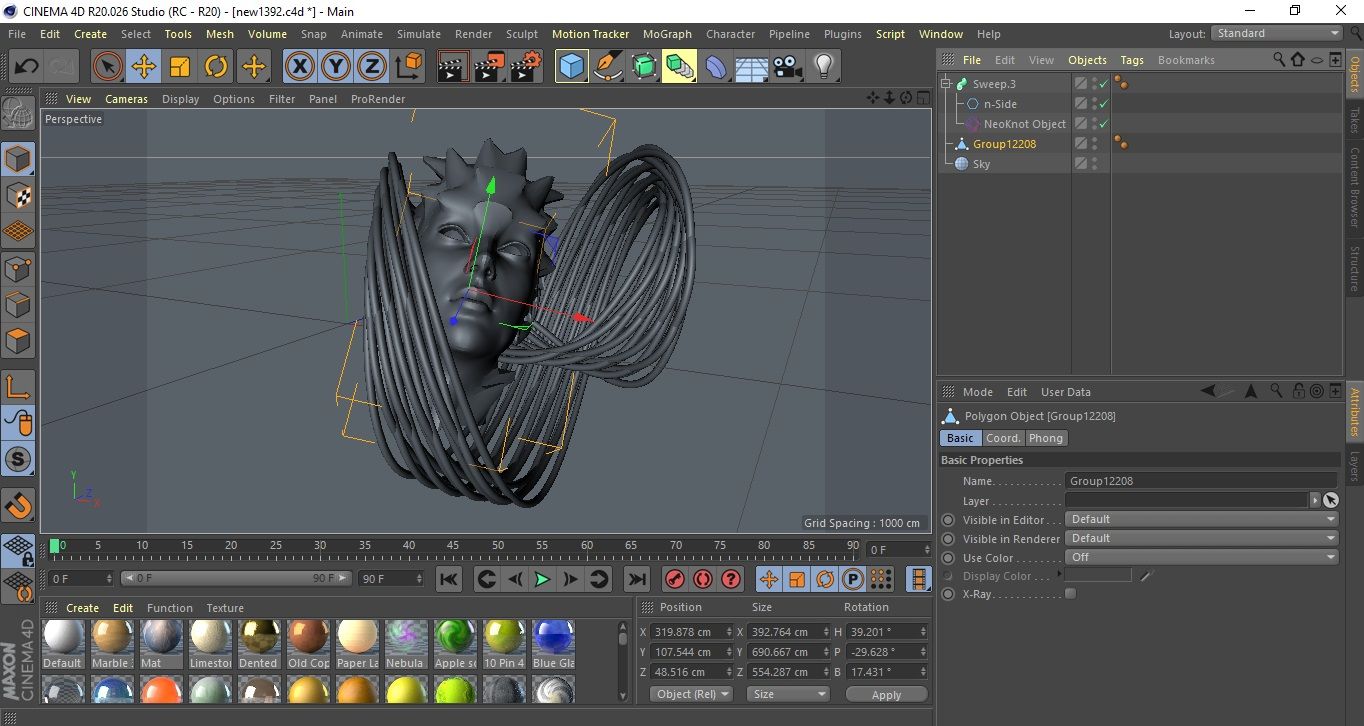Open the MoGraph menu
The height and width of the screenshot is (726, 1364).
tap(667, 34)
